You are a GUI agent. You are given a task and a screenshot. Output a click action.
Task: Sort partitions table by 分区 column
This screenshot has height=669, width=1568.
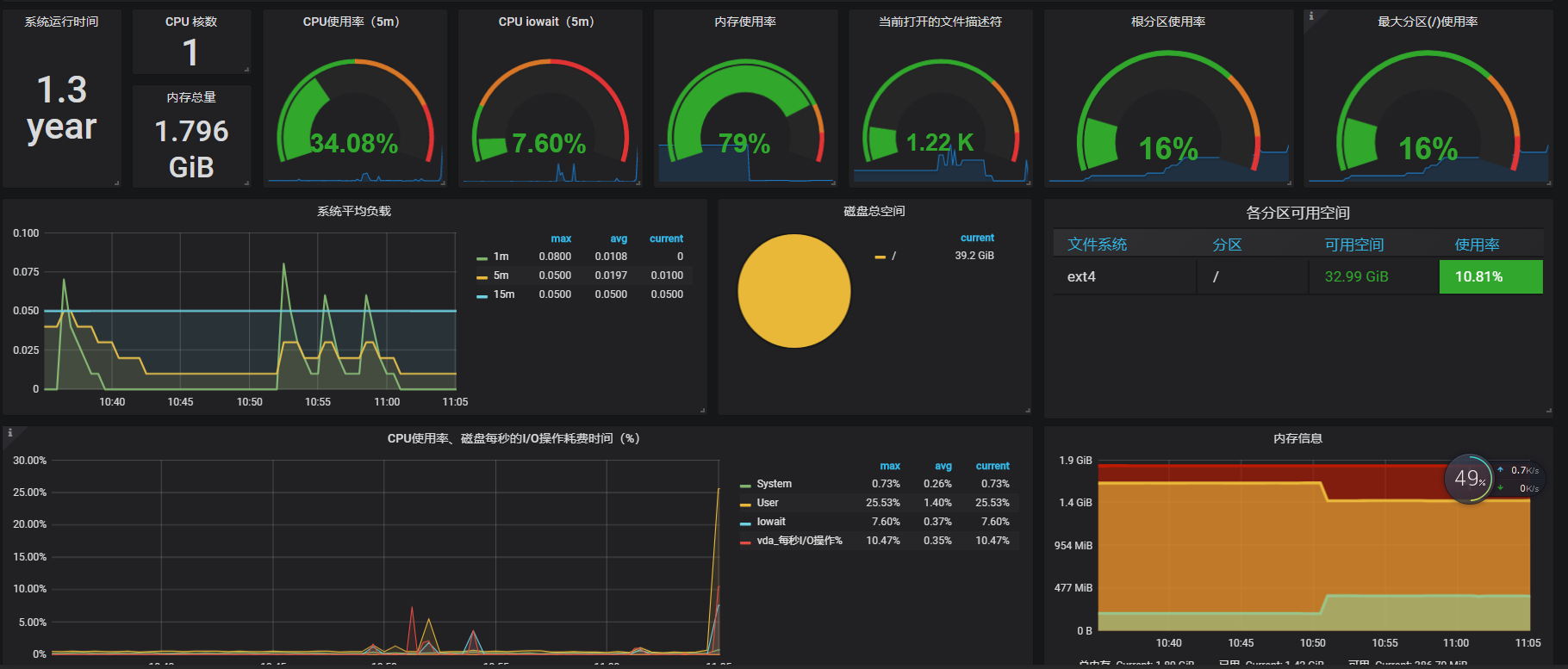point(1227,245)
